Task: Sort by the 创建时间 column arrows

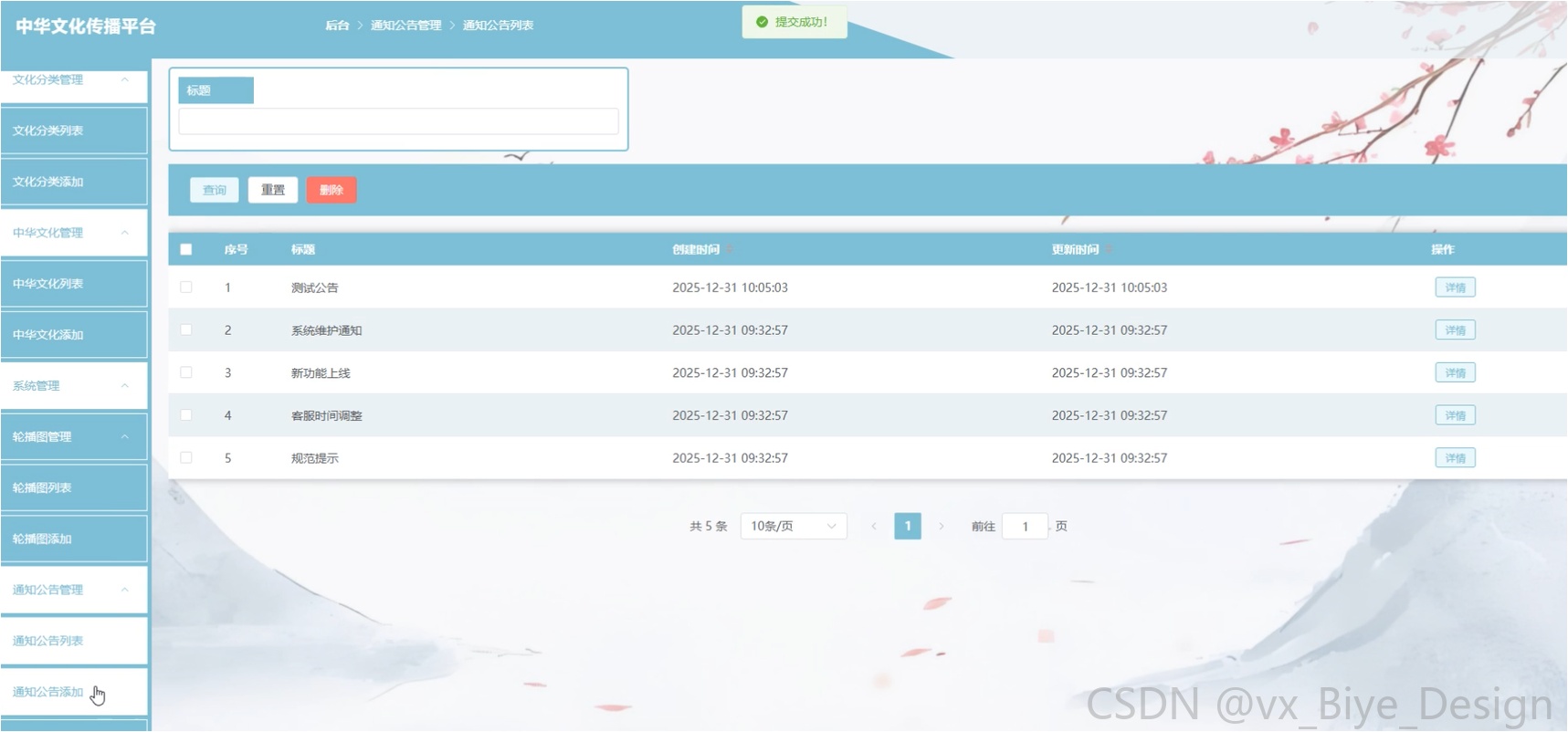Action: (x=729, y=249)
